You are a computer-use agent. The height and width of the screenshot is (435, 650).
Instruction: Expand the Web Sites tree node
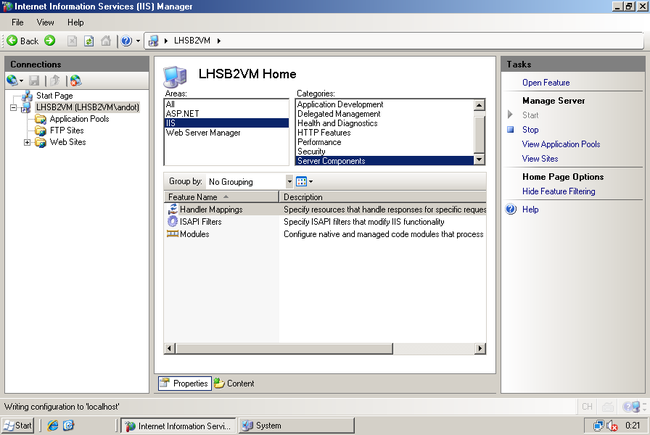pyautogui.click(x=27, y=142)
